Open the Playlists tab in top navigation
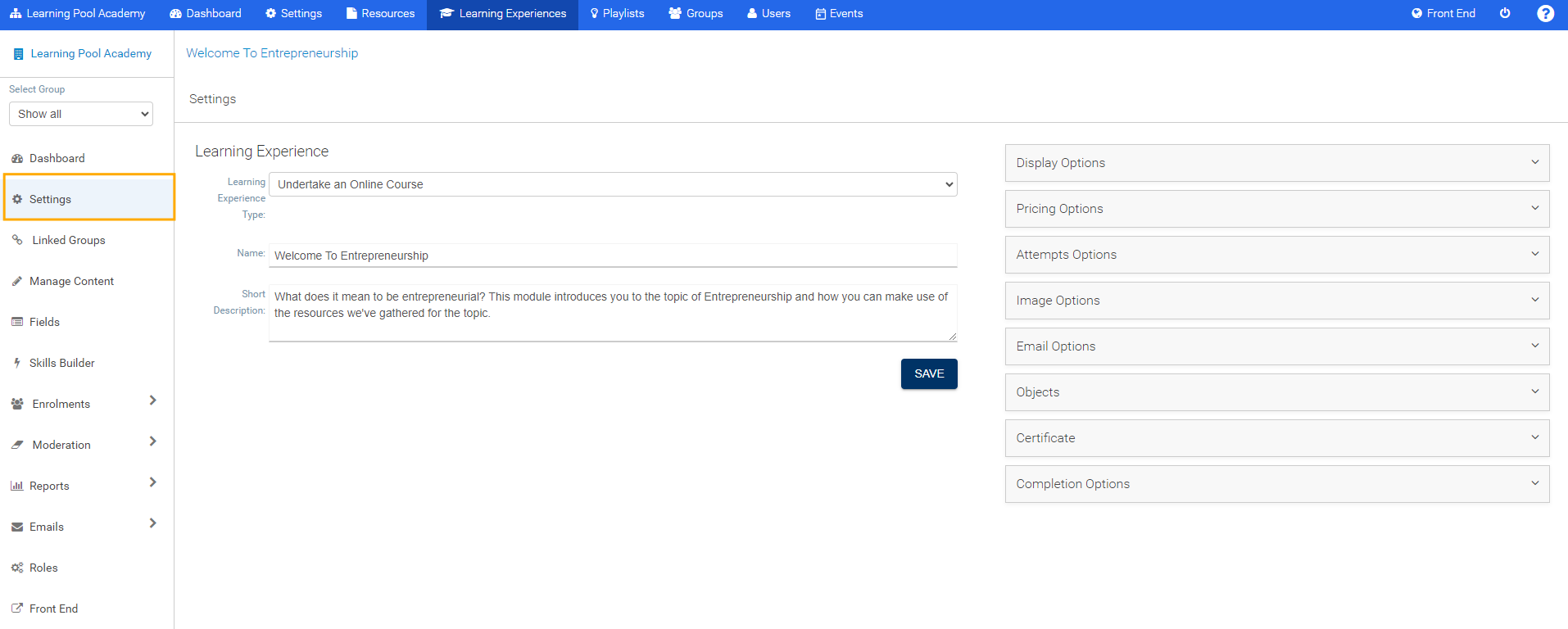Image resolution: width=1568 pixels, height=629 pixels. tap(617, 14)
